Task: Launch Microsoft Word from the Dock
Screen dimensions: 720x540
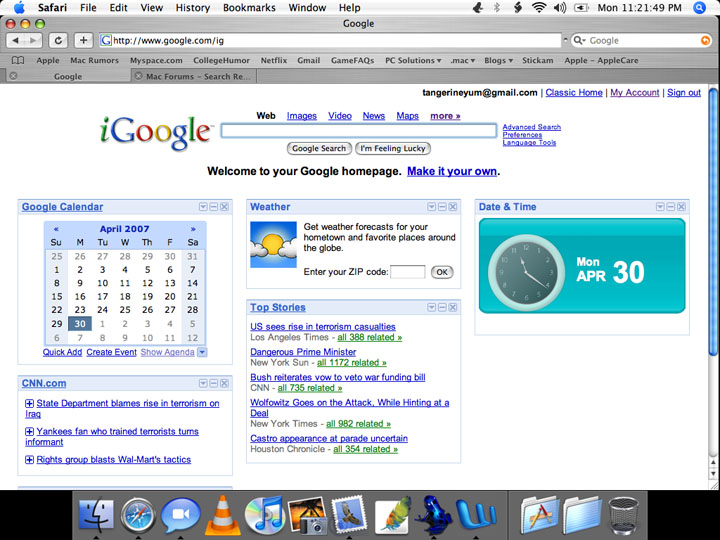Action: click(476, 514)
